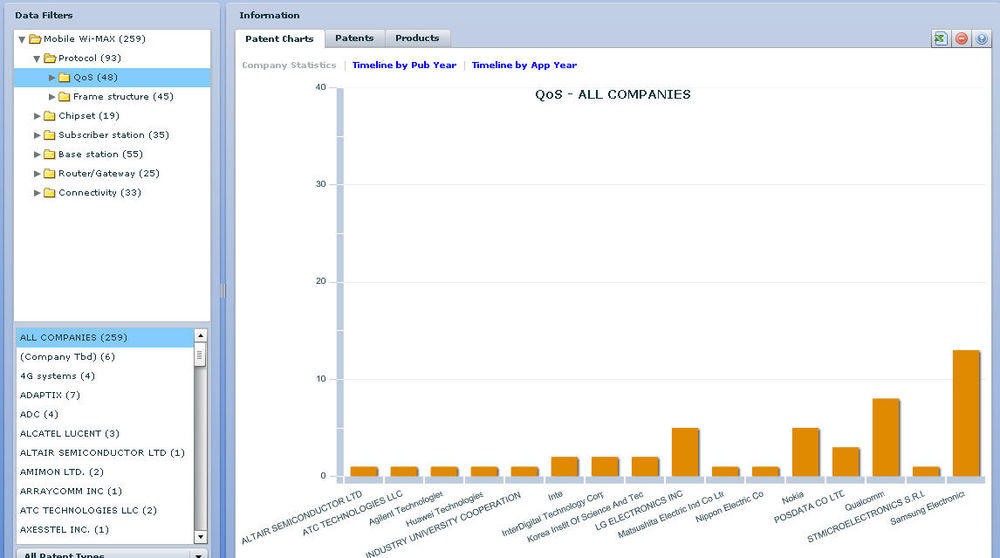This screenshot has height=558, width=1000.
Task: Click the Samsung Electronics bar in chart
Action: click(x=966, y=412)
